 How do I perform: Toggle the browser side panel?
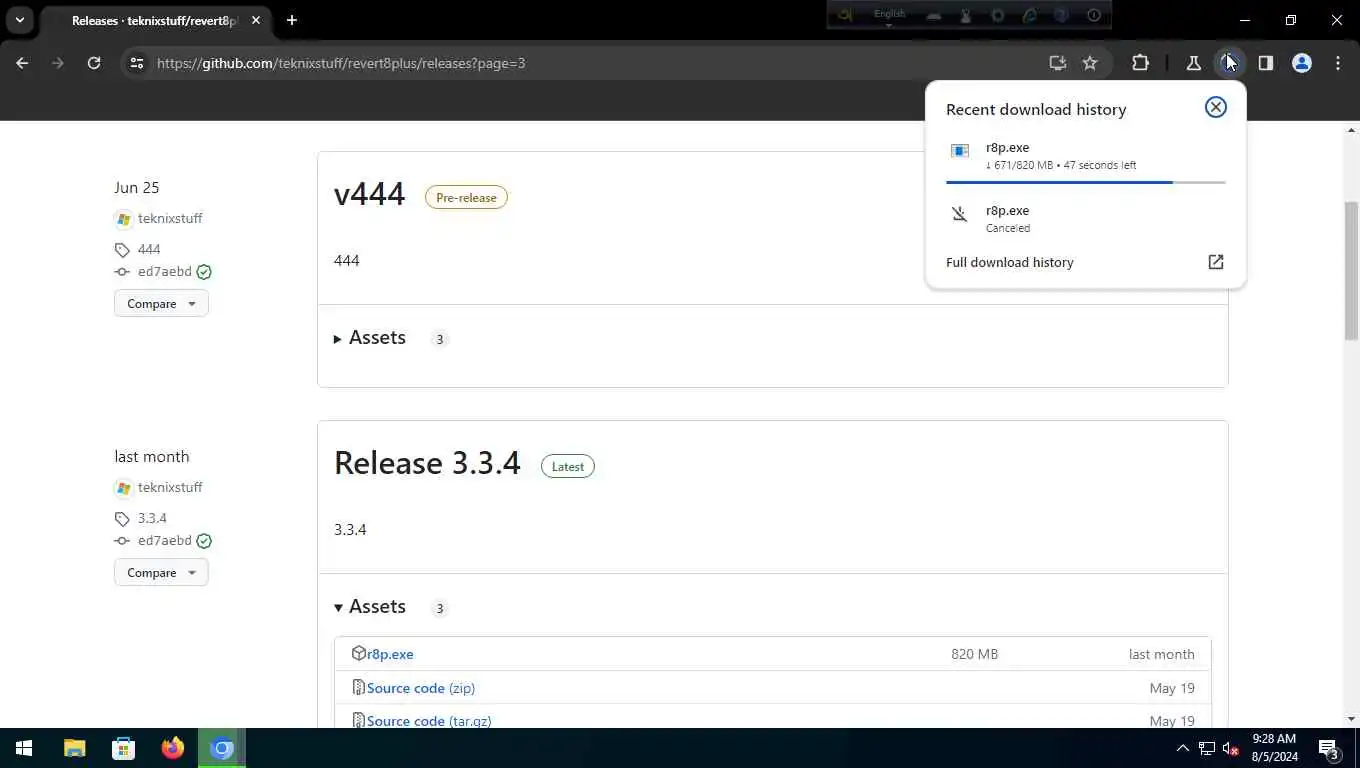[1265, 63]
